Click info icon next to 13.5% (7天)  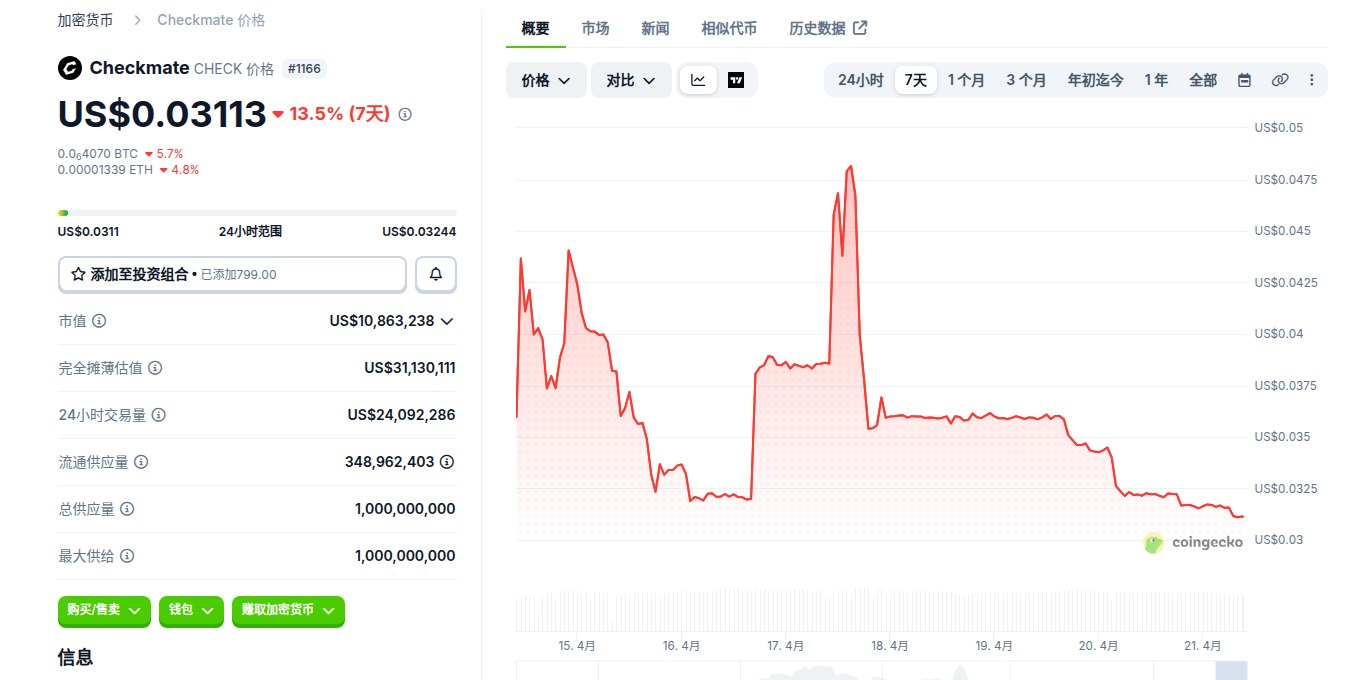coord(405,114)
